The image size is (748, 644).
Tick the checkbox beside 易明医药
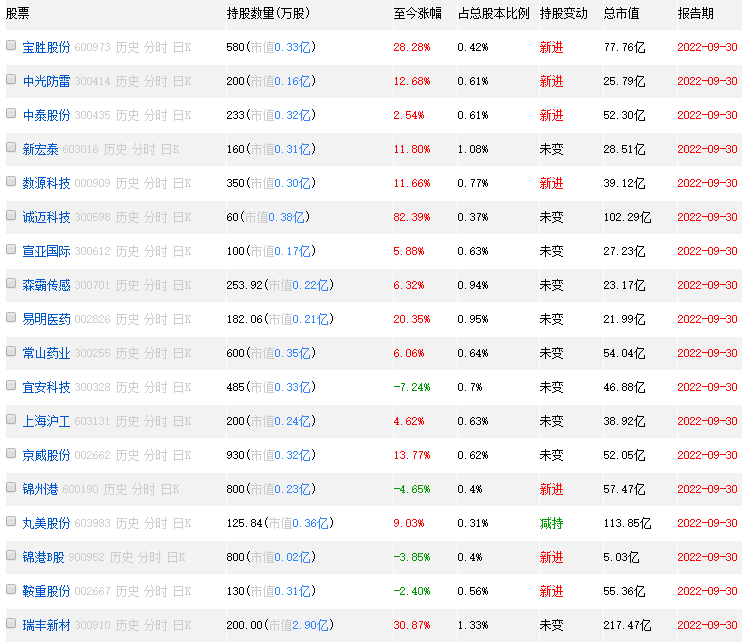[x=11, y=317]
